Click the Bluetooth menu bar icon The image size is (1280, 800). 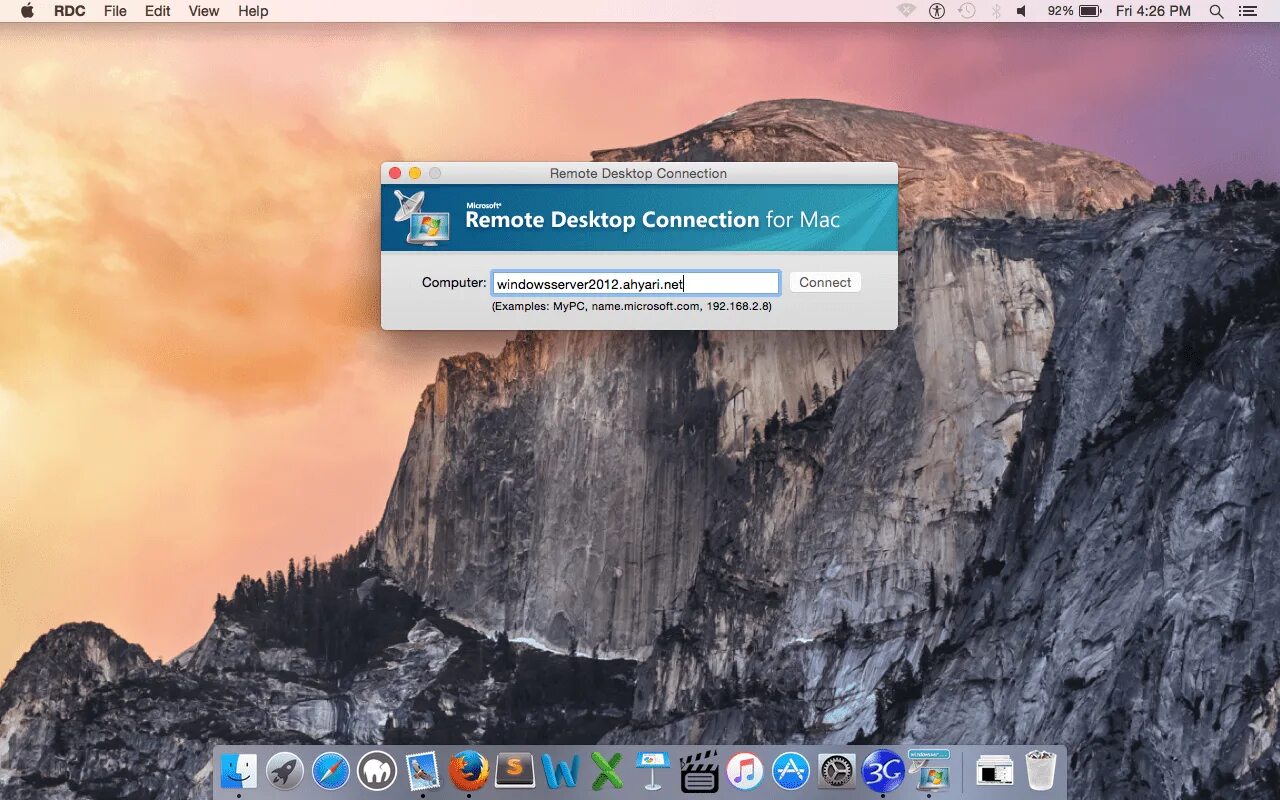(x=995, y=11)
